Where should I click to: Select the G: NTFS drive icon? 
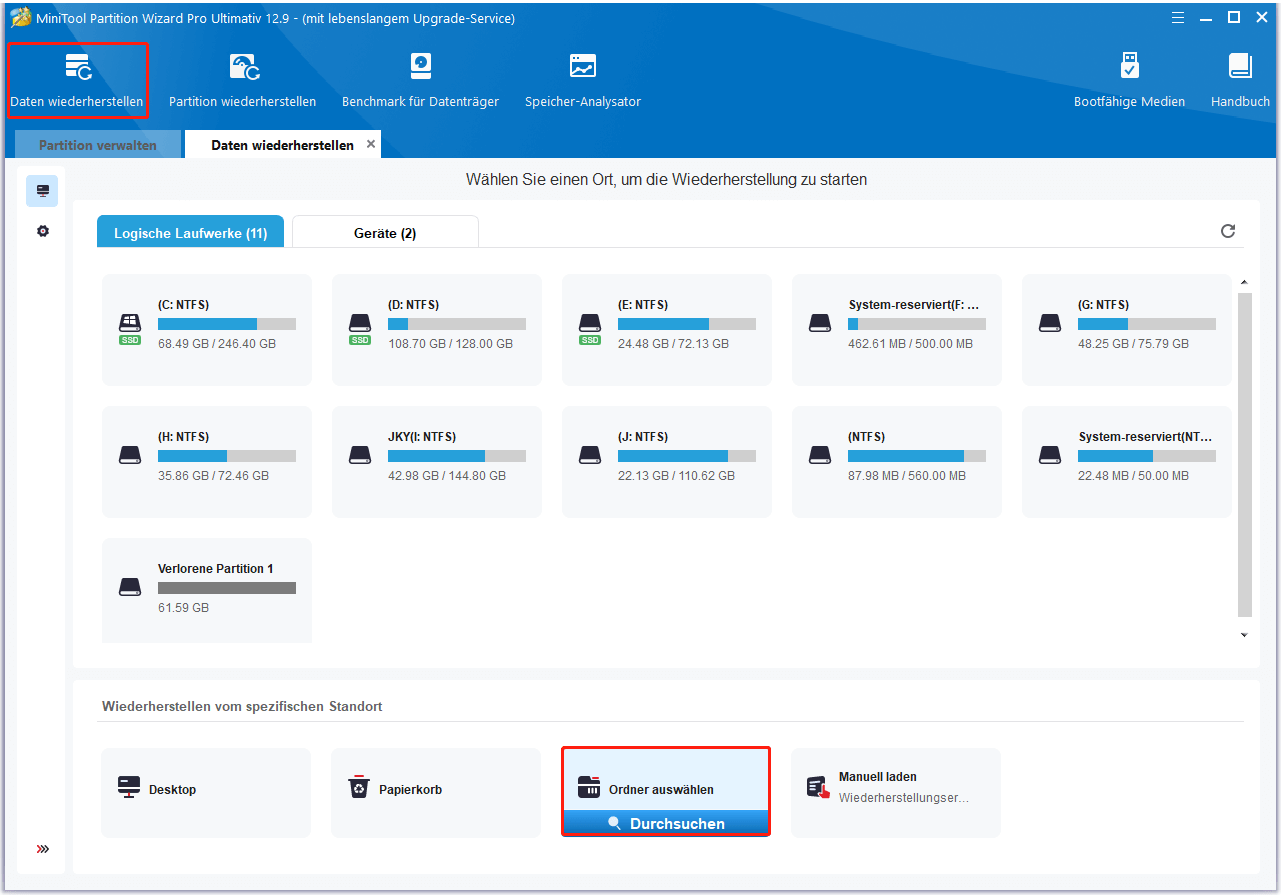click(x=1050, y=323)
